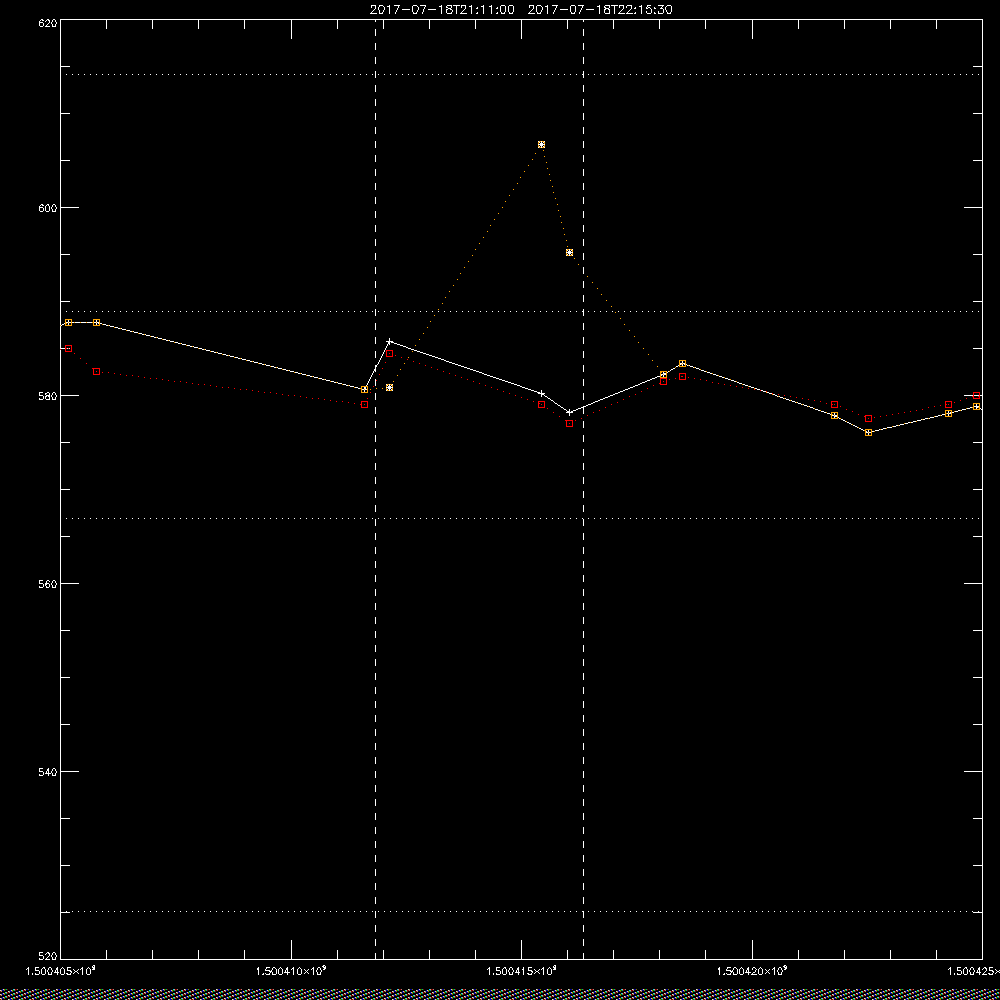The width and height of the screenshot is (1000, 1000).
Task: Click the 1.500415×10⁹ x-axis label
Action: click(522, 971)
